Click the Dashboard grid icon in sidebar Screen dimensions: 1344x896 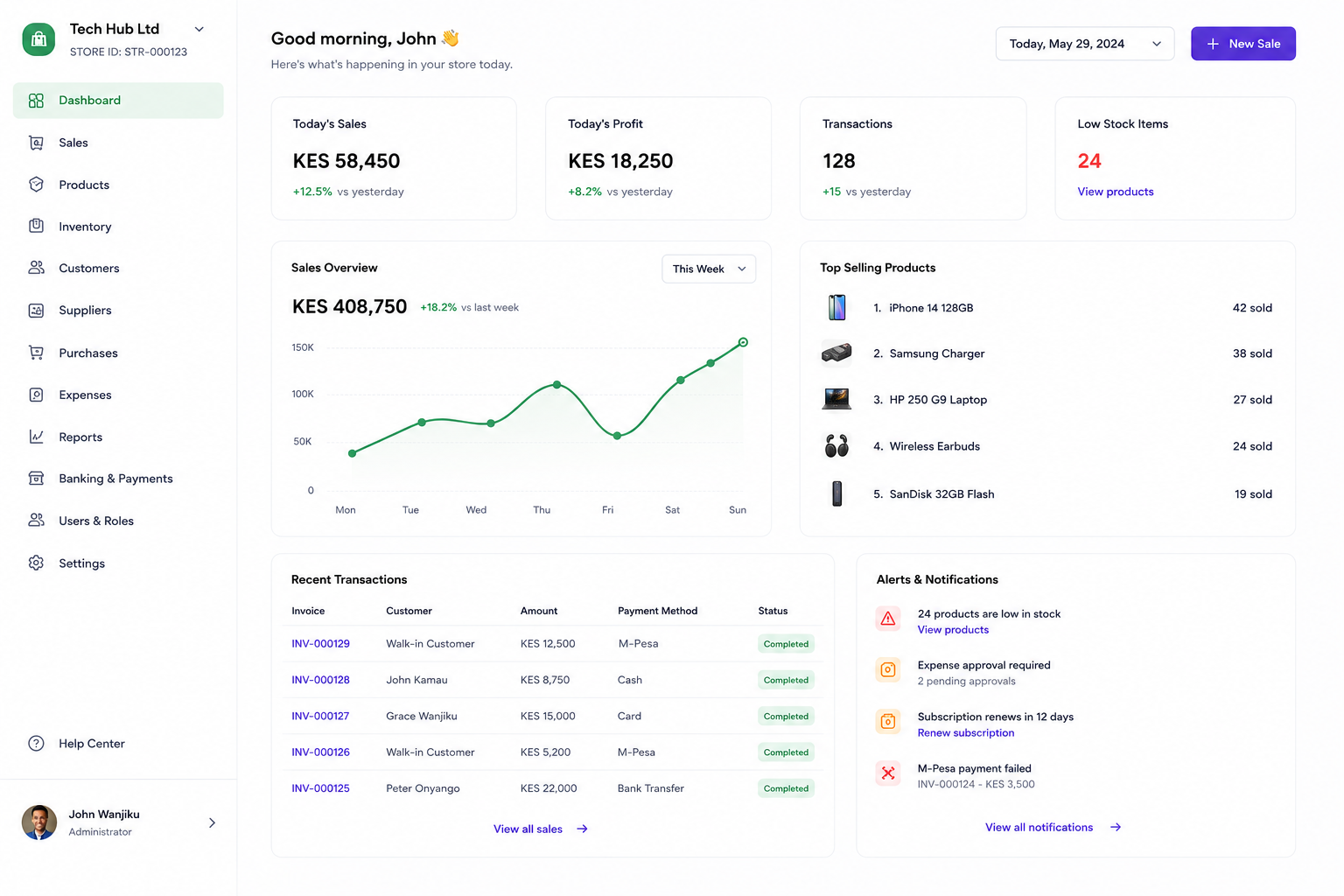pos(36,101)
